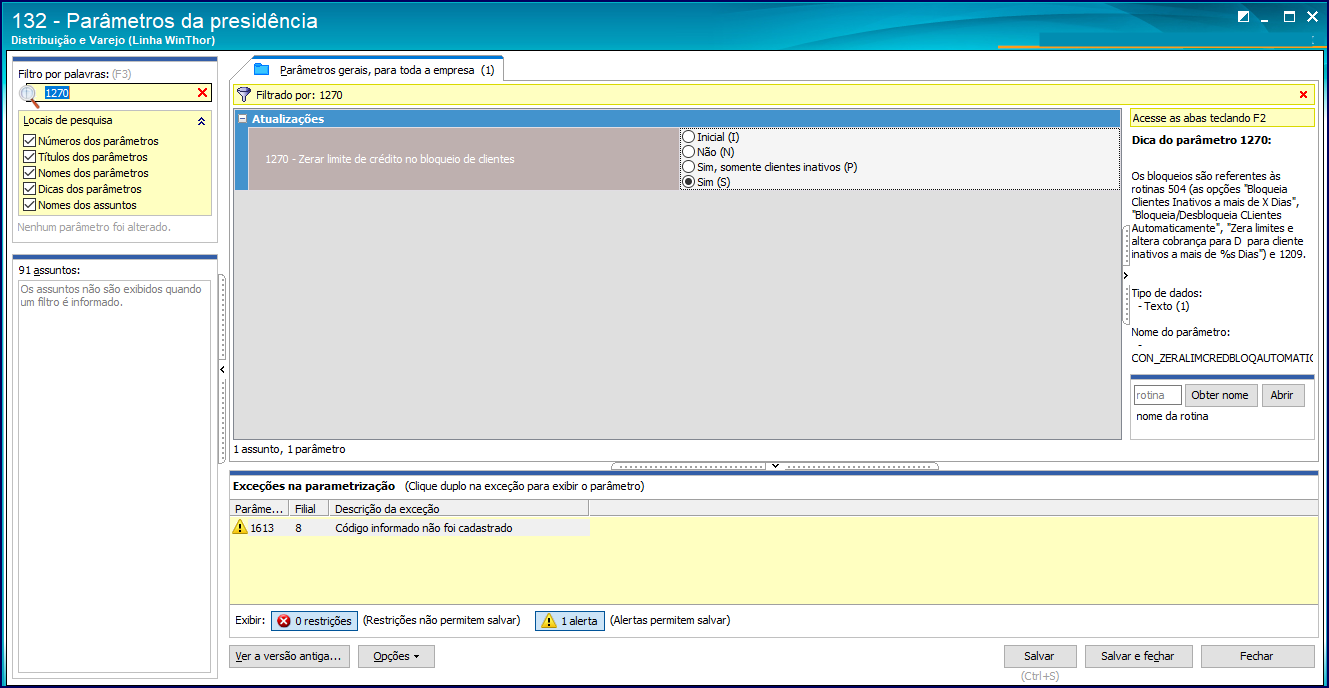Collapse the right tip panel with the arrow handle

click(x=1125, y=275)
